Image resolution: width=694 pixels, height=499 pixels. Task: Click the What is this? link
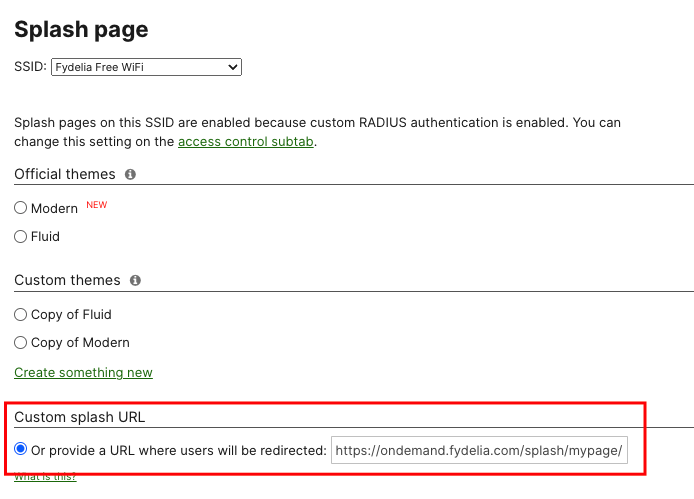[45, 476]
